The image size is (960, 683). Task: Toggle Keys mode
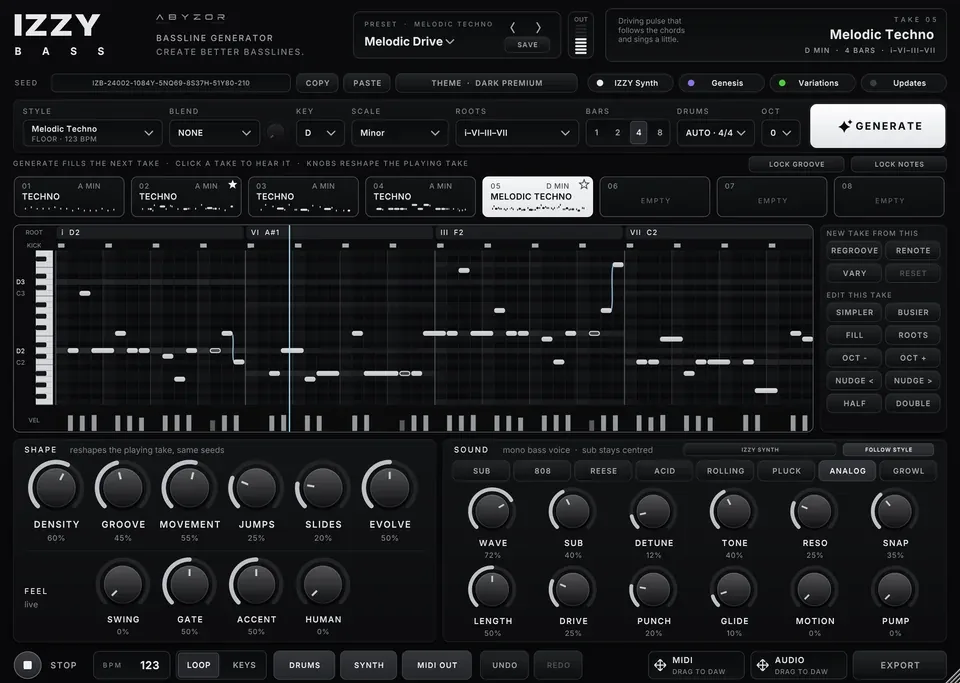(244, 665)
